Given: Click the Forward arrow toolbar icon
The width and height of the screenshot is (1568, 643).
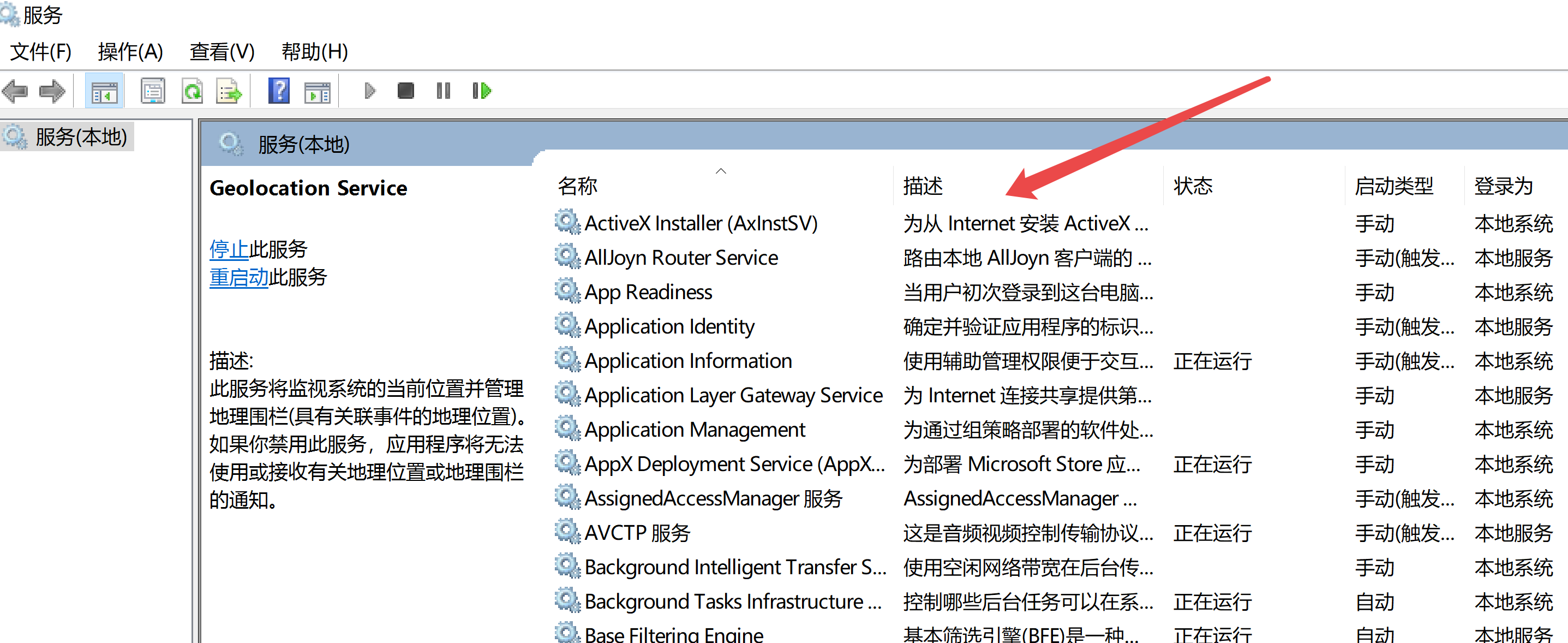Looking at the screenshot, I should [x=52, y=91].
